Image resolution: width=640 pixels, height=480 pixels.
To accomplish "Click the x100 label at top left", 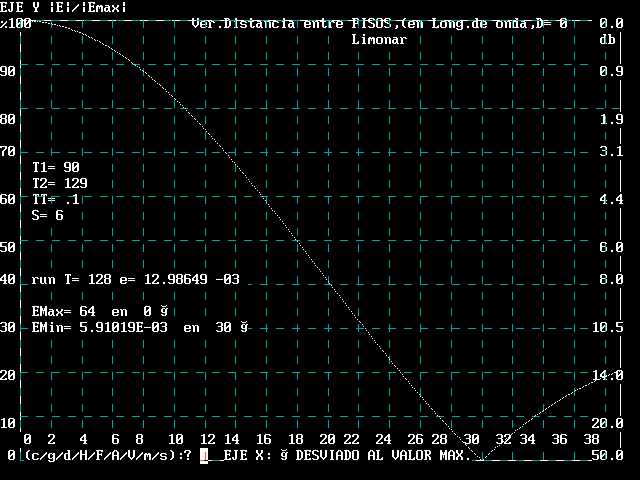I will pos(16,23).
